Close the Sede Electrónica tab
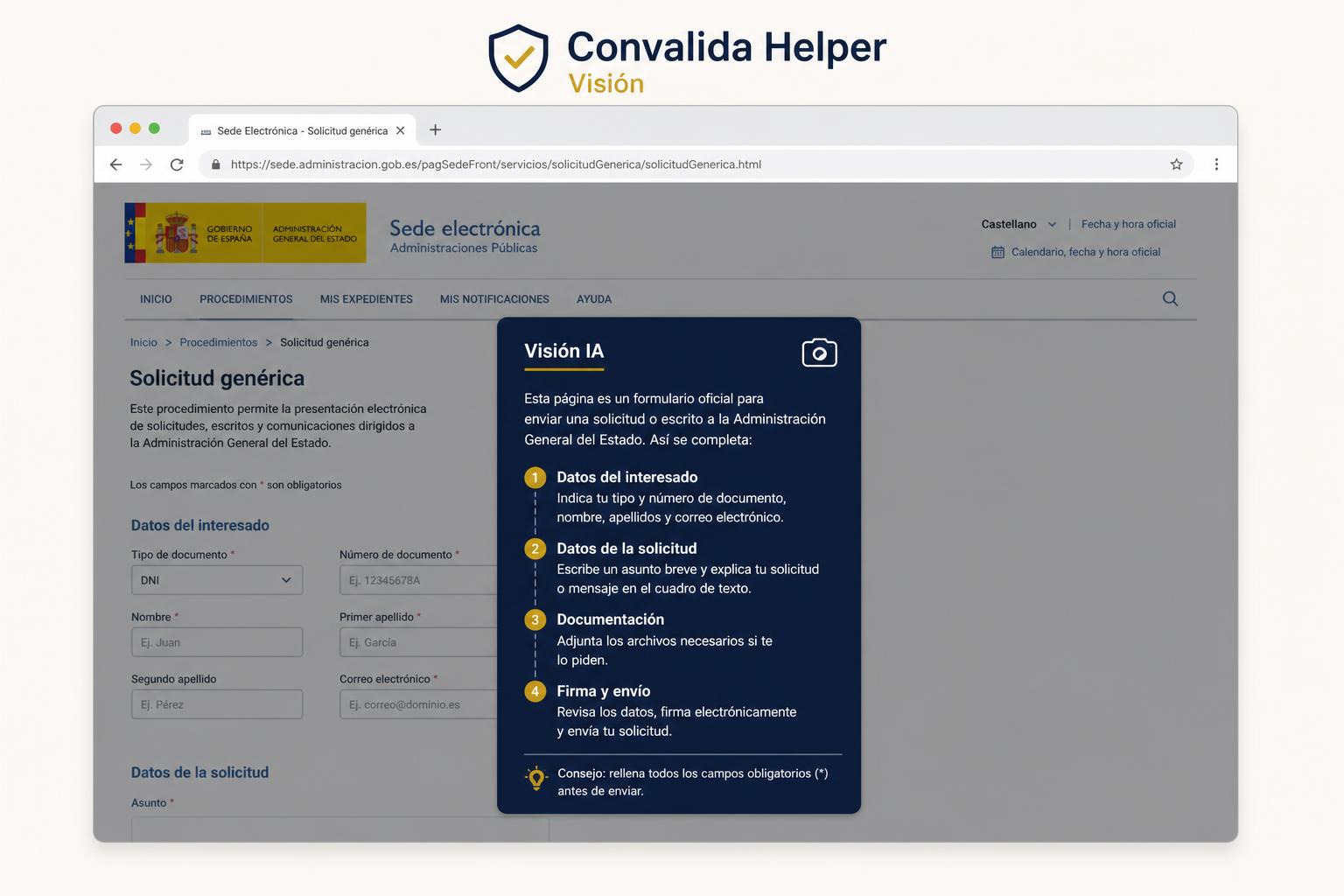 (x=400, y=130)
